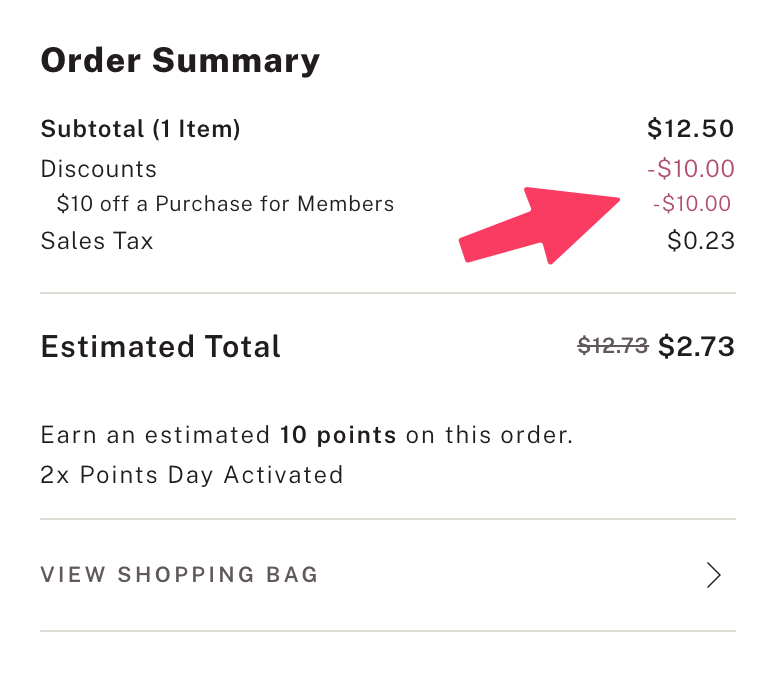Click the crossed-out $12.73 original total
This screenshot has height=684, width=784.
click(613, 347)
